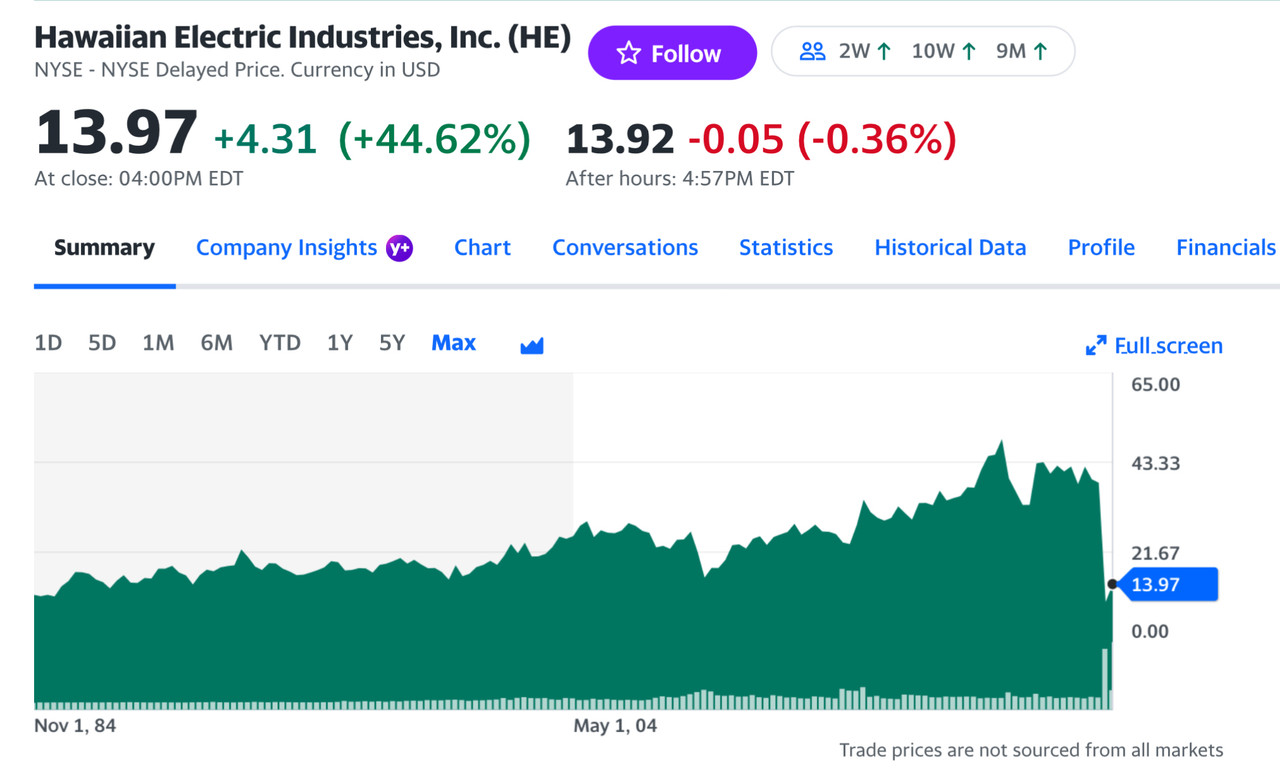1280x771 pixels.
Task: Click the company name Hawaiian Electric Industries heading
Action: (x=303, y=37)
